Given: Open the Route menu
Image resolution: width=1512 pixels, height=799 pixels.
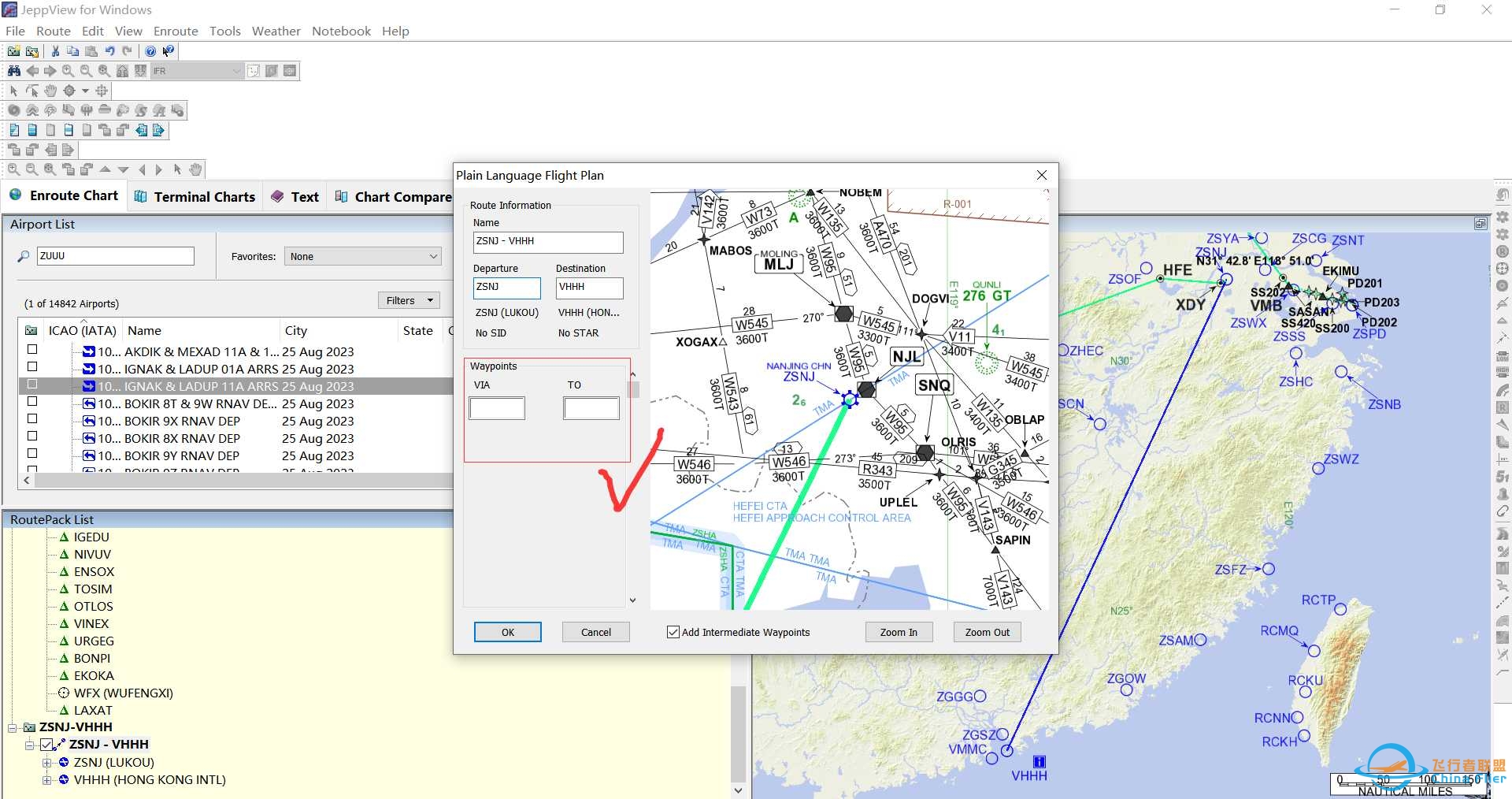Looking at the screenshot, I should [54, 31].
